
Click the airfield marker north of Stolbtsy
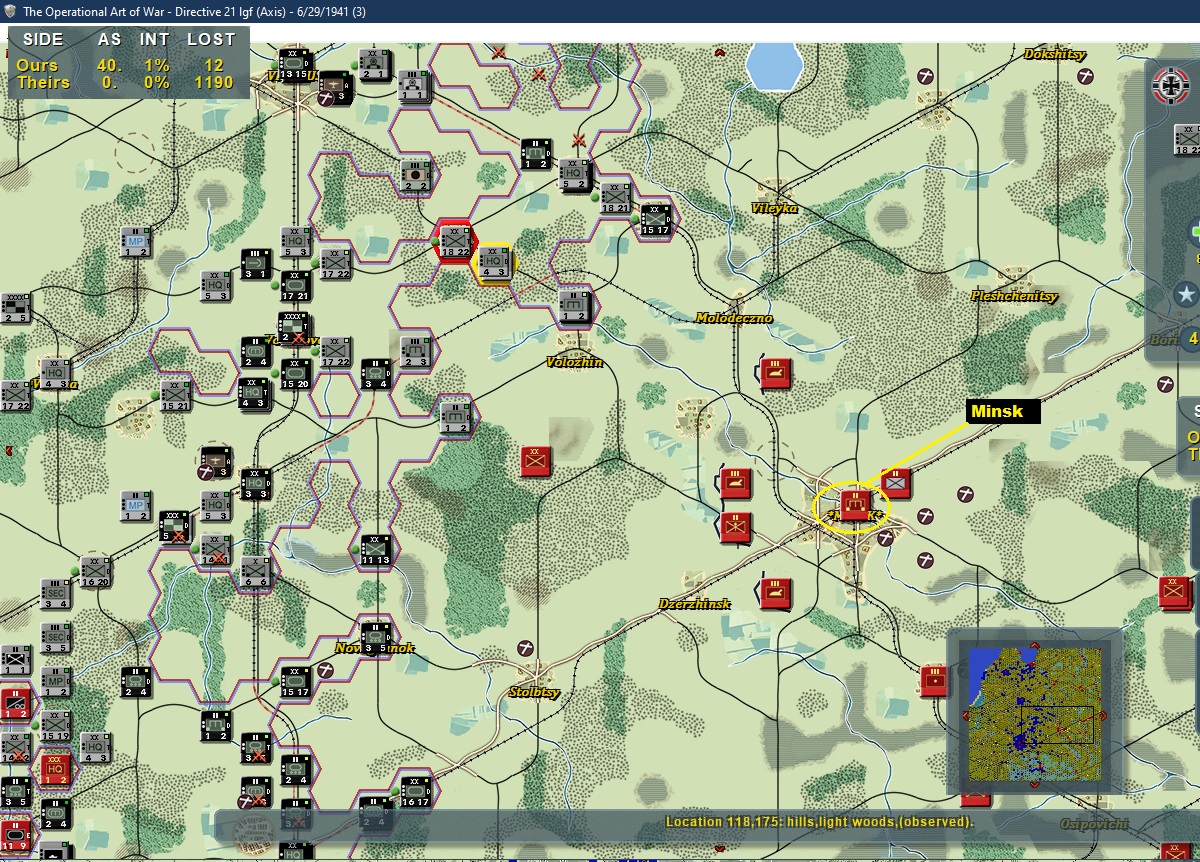click(x=524, y=648)
